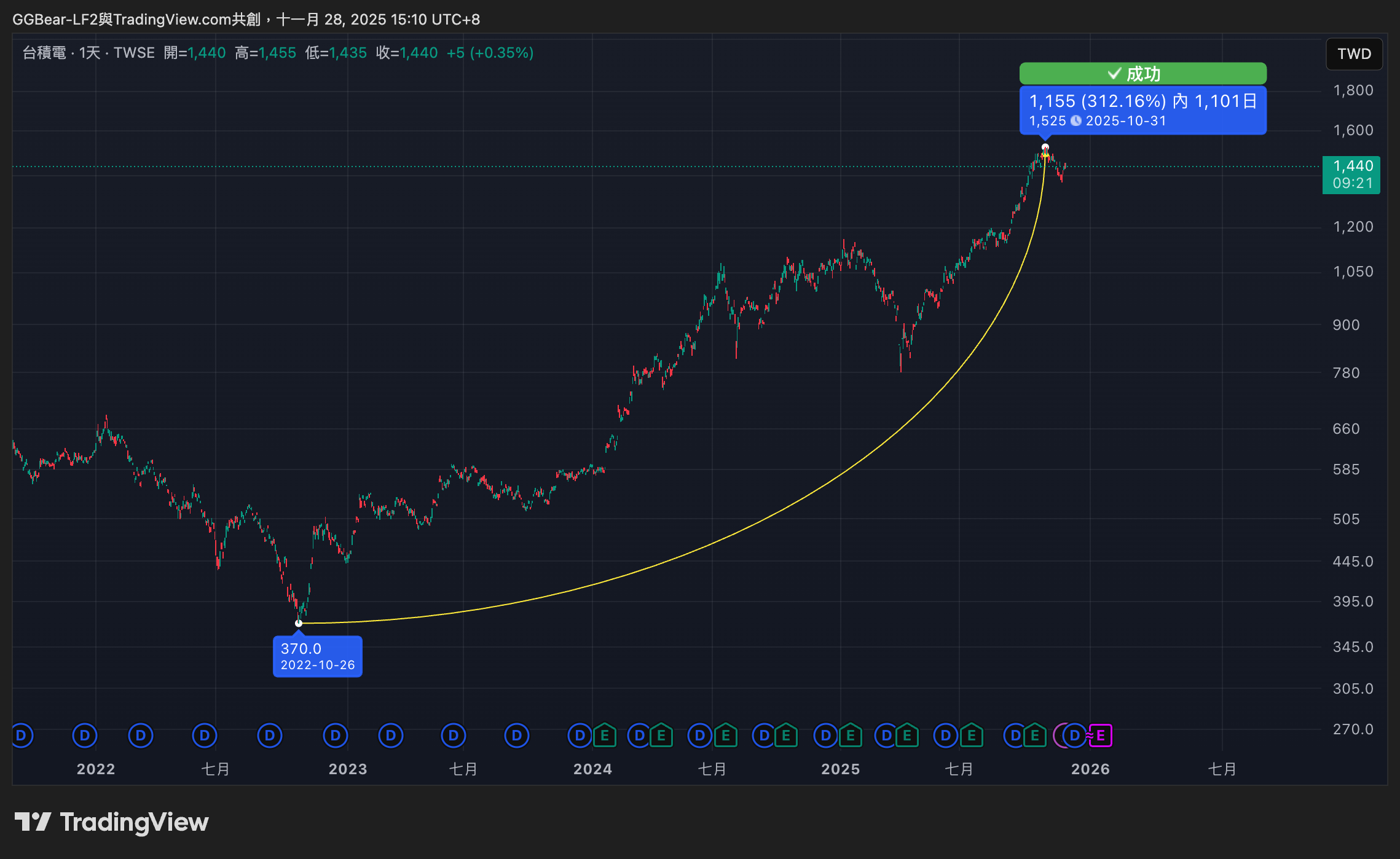Select the forecast end anchor at peak

click(1045, 147)
